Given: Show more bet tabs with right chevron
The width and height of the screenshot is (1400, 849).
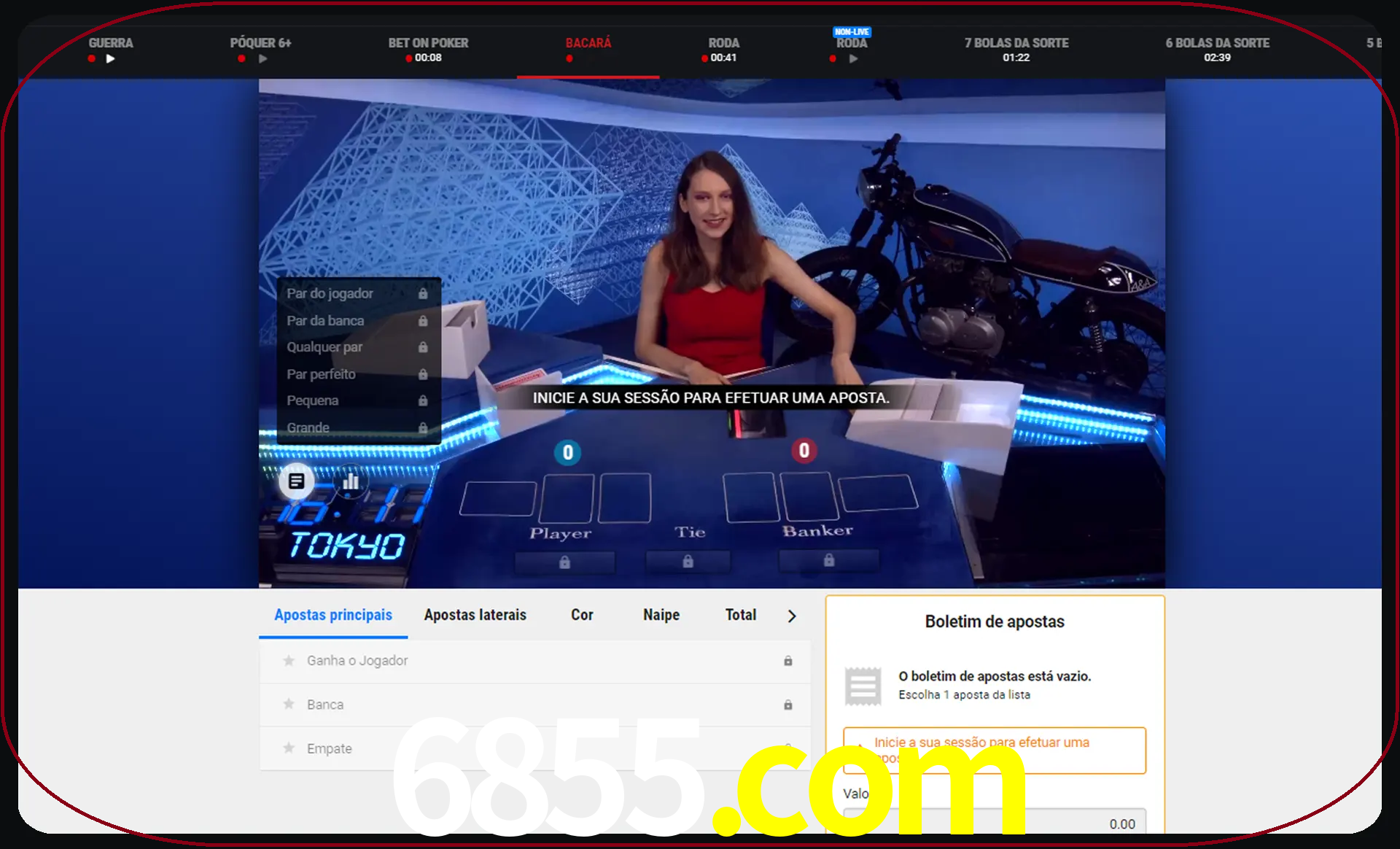Looking at the screenshot, I should tap(792, 616).
